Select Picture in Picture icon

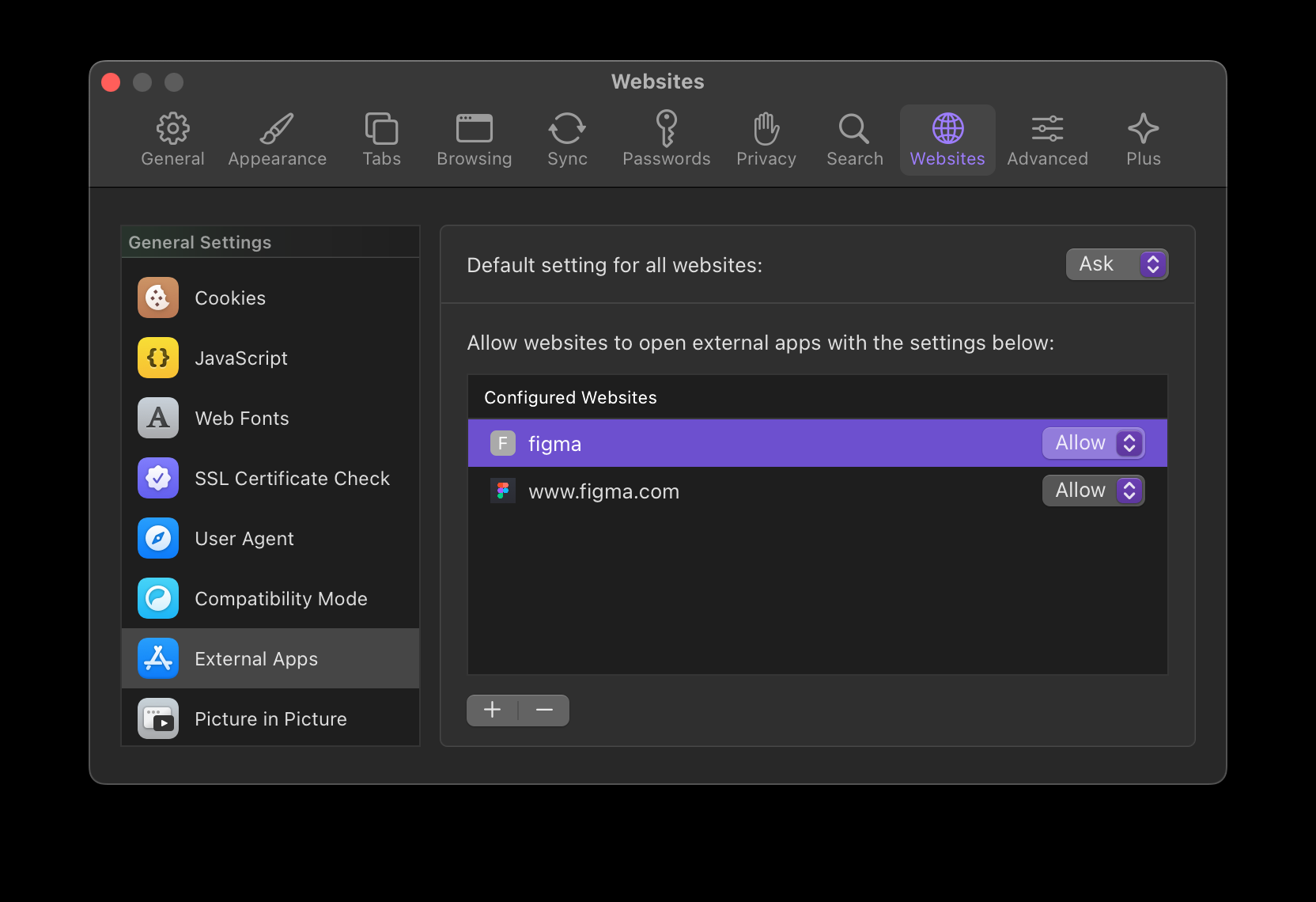[158, 719]
